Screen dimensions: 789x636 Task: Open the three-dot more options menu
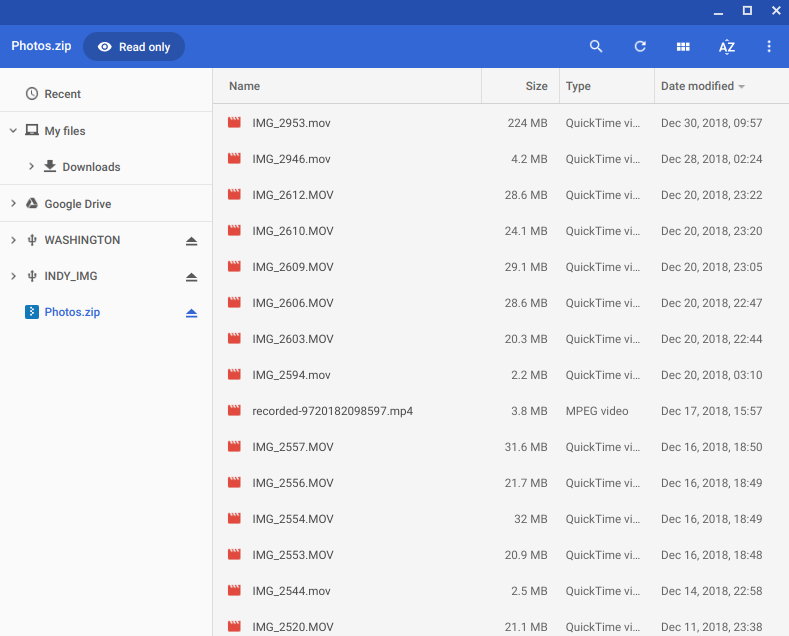coord(769,47)
